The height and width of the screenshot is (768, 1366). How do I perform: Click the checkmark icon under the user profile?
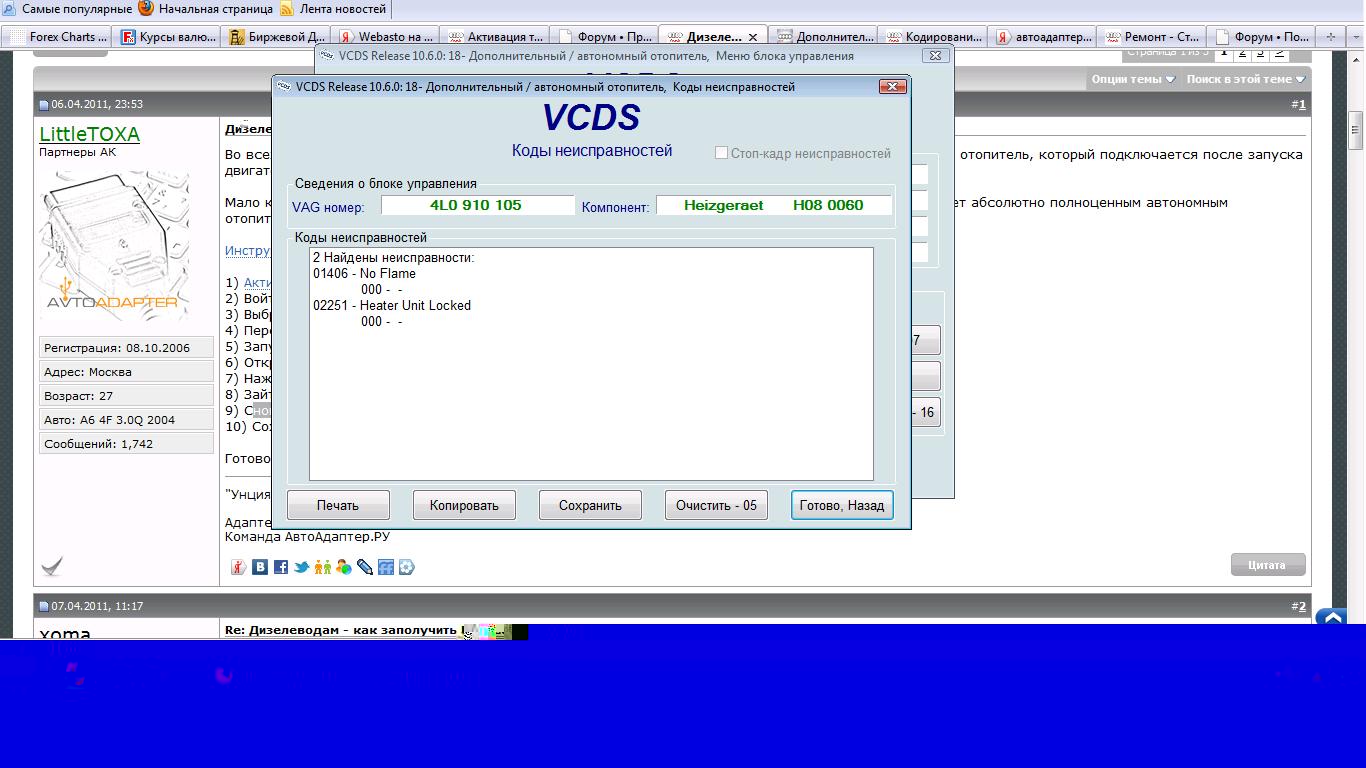click(52, 566)
